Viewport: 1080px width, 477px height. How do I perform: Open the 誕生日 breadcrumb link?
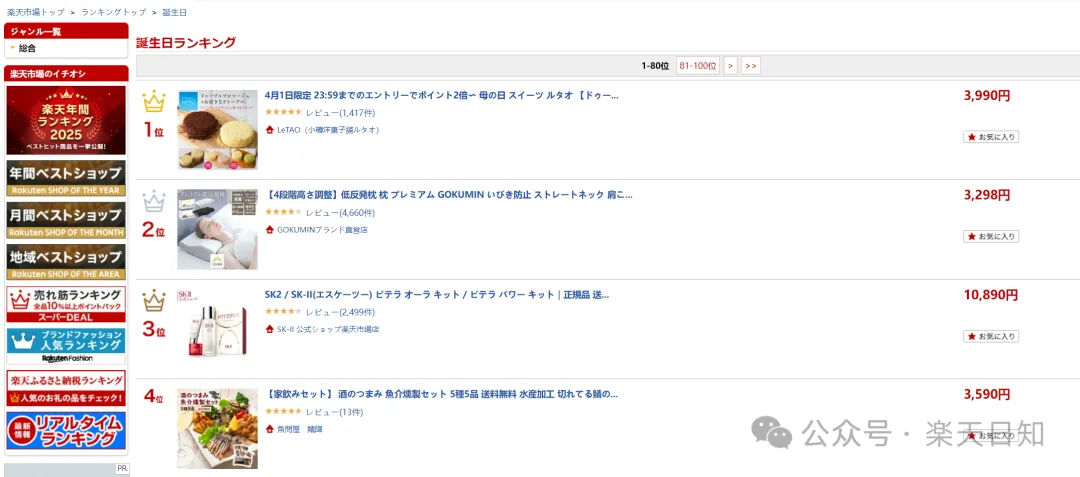tap(174, 12)
